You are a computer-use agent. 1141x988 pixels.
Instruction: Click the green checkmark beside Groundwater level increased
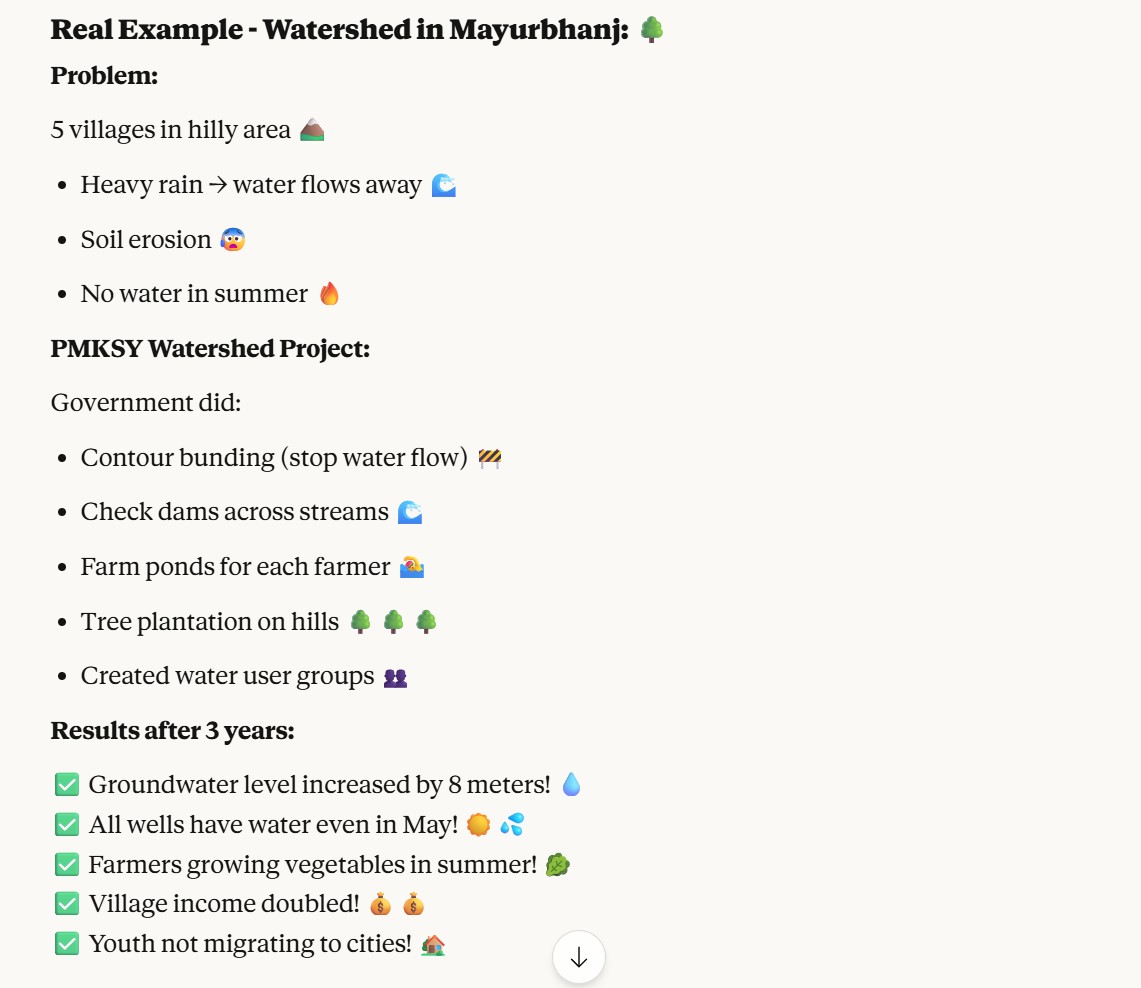67,785
